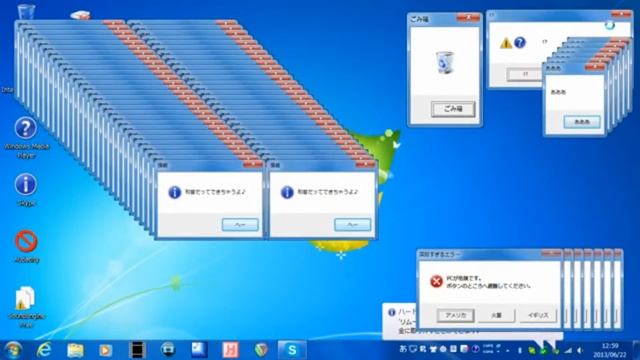
Task: Select the blue info 'i' desktop icon
Action: (26, 184)
